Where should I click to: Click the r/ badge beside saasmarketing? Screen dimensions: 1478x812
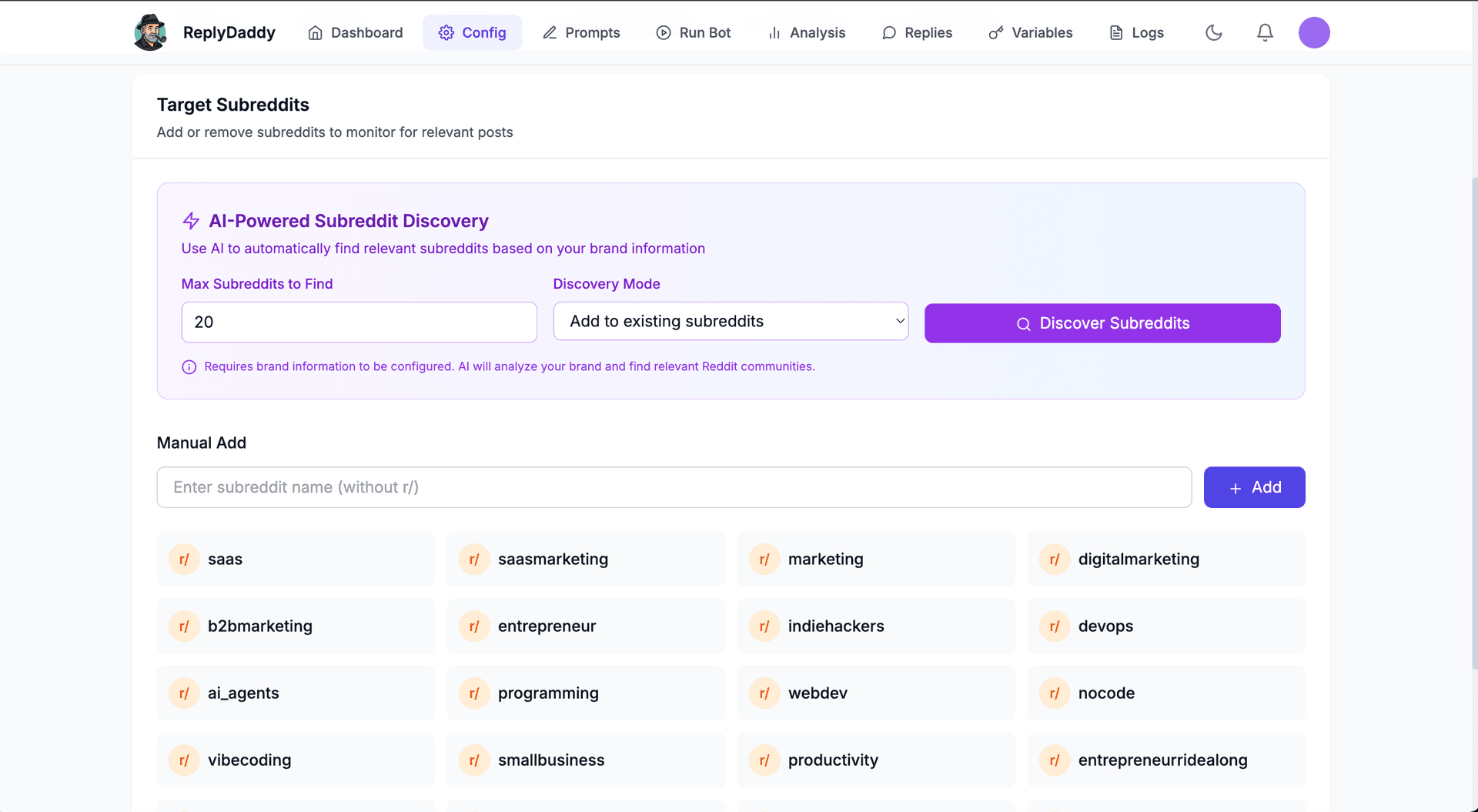[x=474, y=560]
